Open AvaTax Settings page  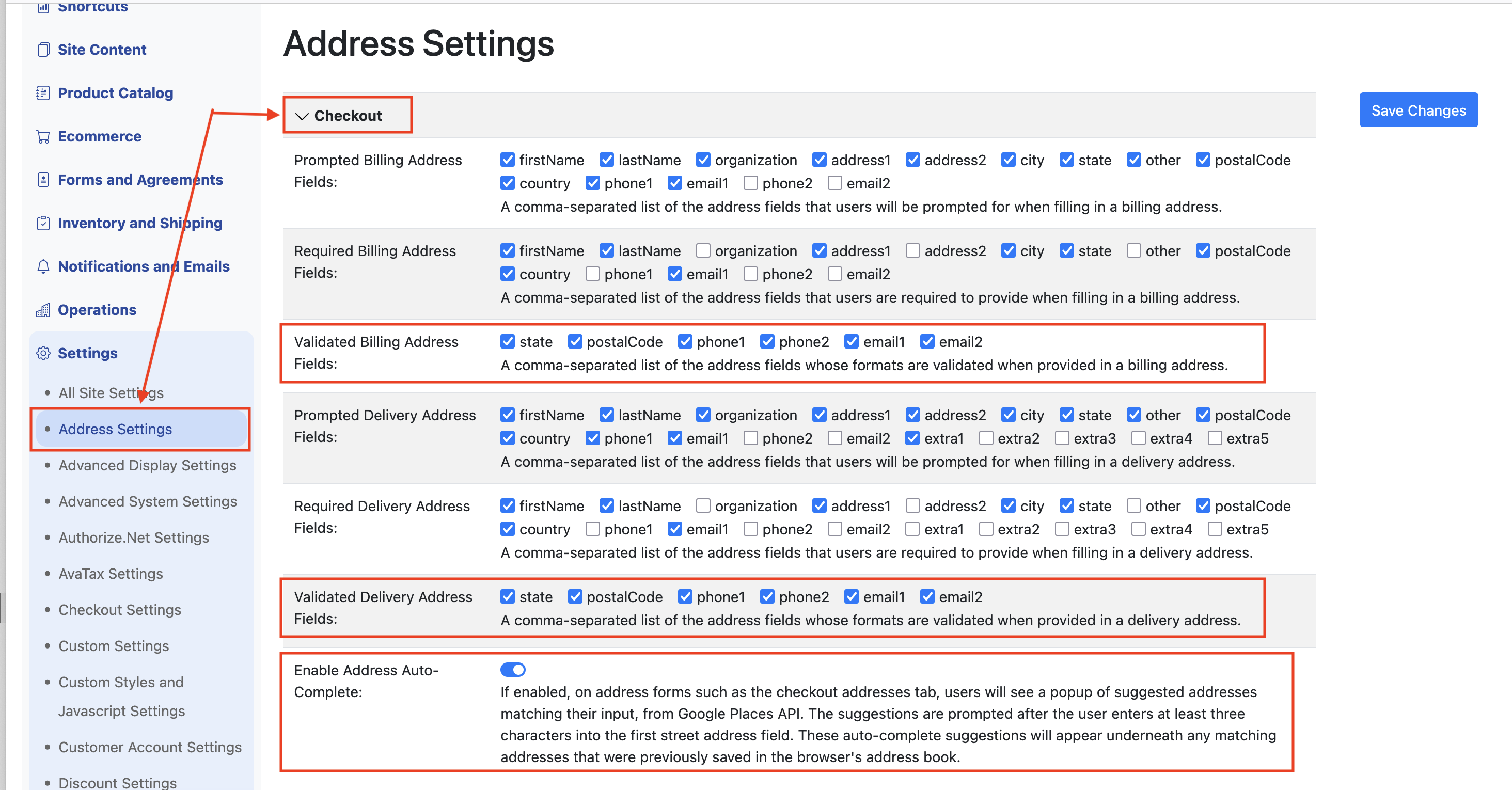click(111, 575)
